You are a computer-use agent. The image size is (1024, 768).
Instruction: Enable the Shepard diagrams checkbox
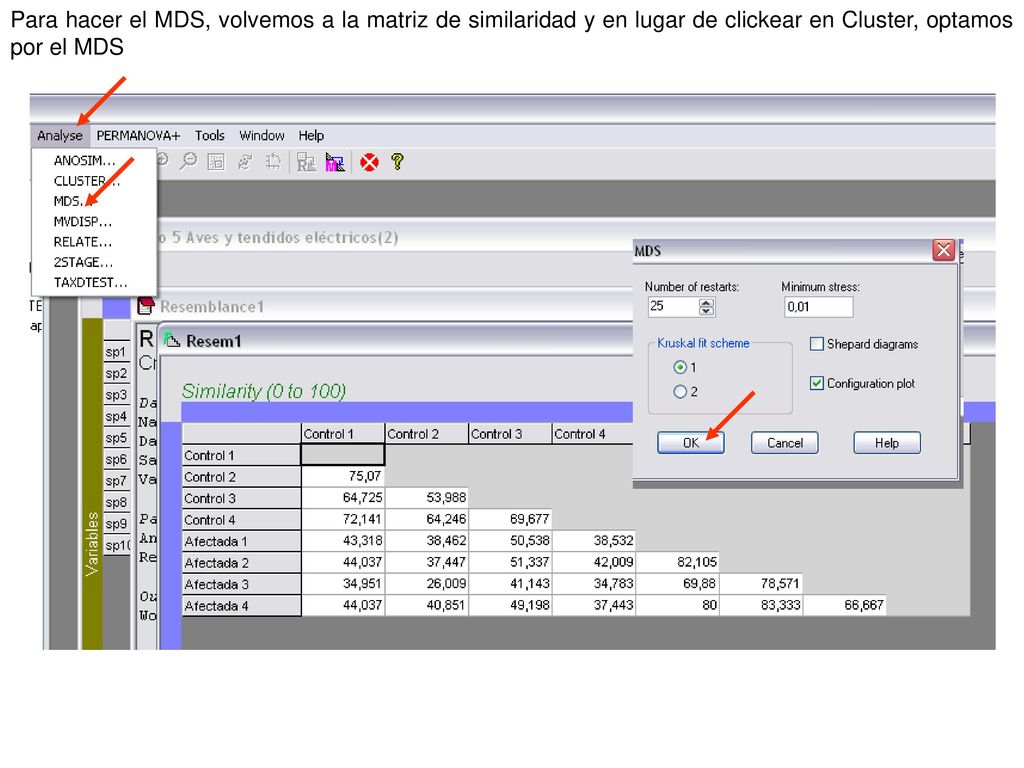coord(816,344)
